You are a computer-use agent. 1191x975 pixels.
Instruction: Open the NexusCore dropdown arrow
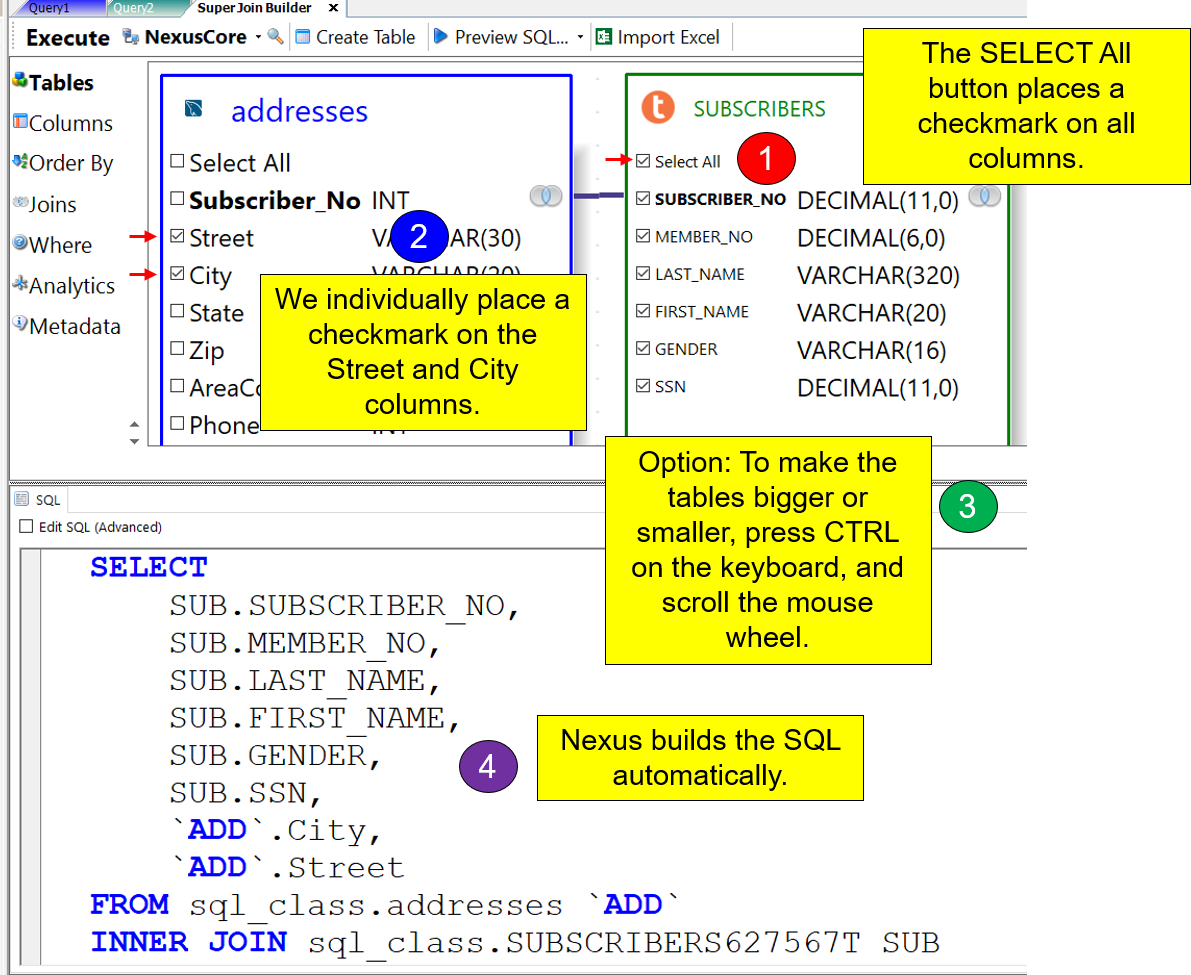pos(258,38)
